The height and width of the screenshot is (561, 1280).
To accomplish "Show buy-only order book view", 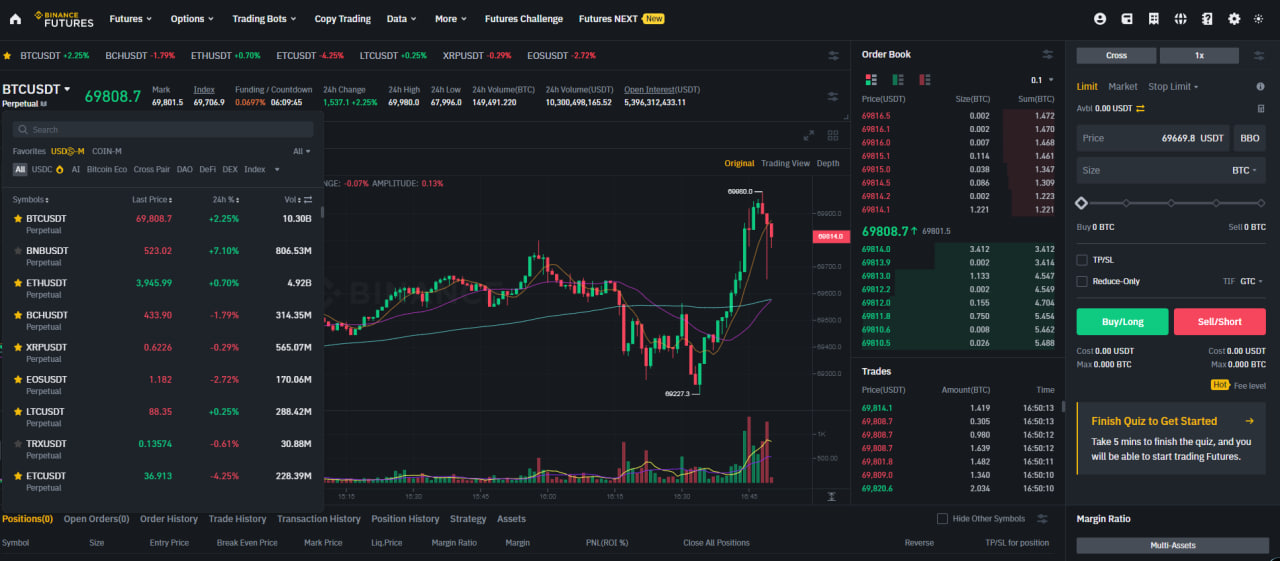I will [897, 79].
